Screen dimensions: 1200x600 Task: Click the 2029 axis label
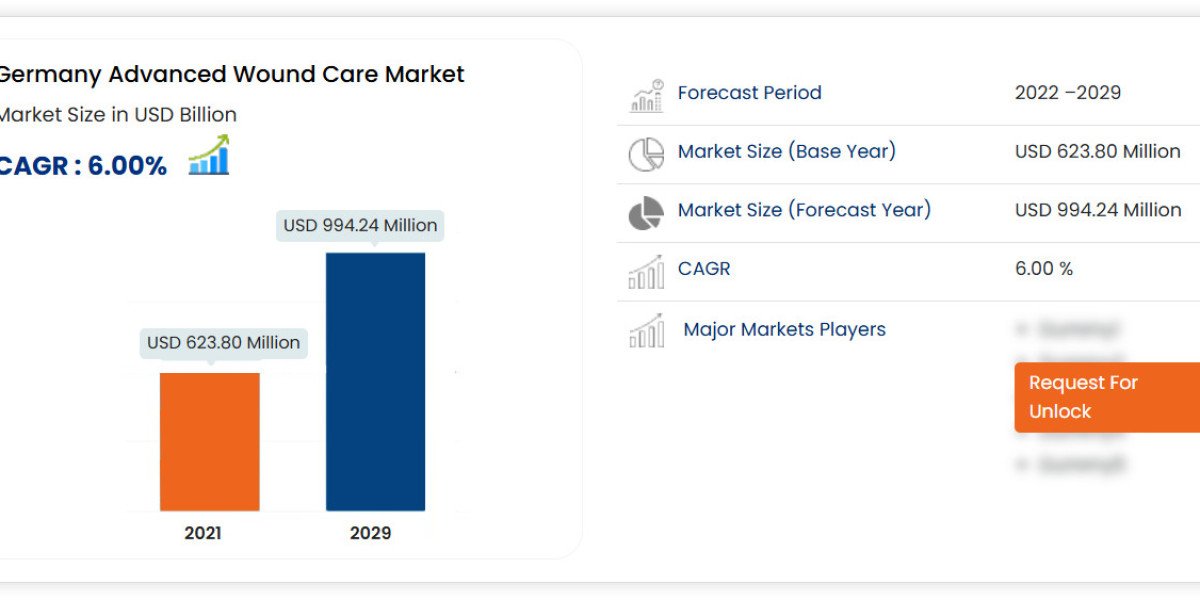(x=370, y=533)
